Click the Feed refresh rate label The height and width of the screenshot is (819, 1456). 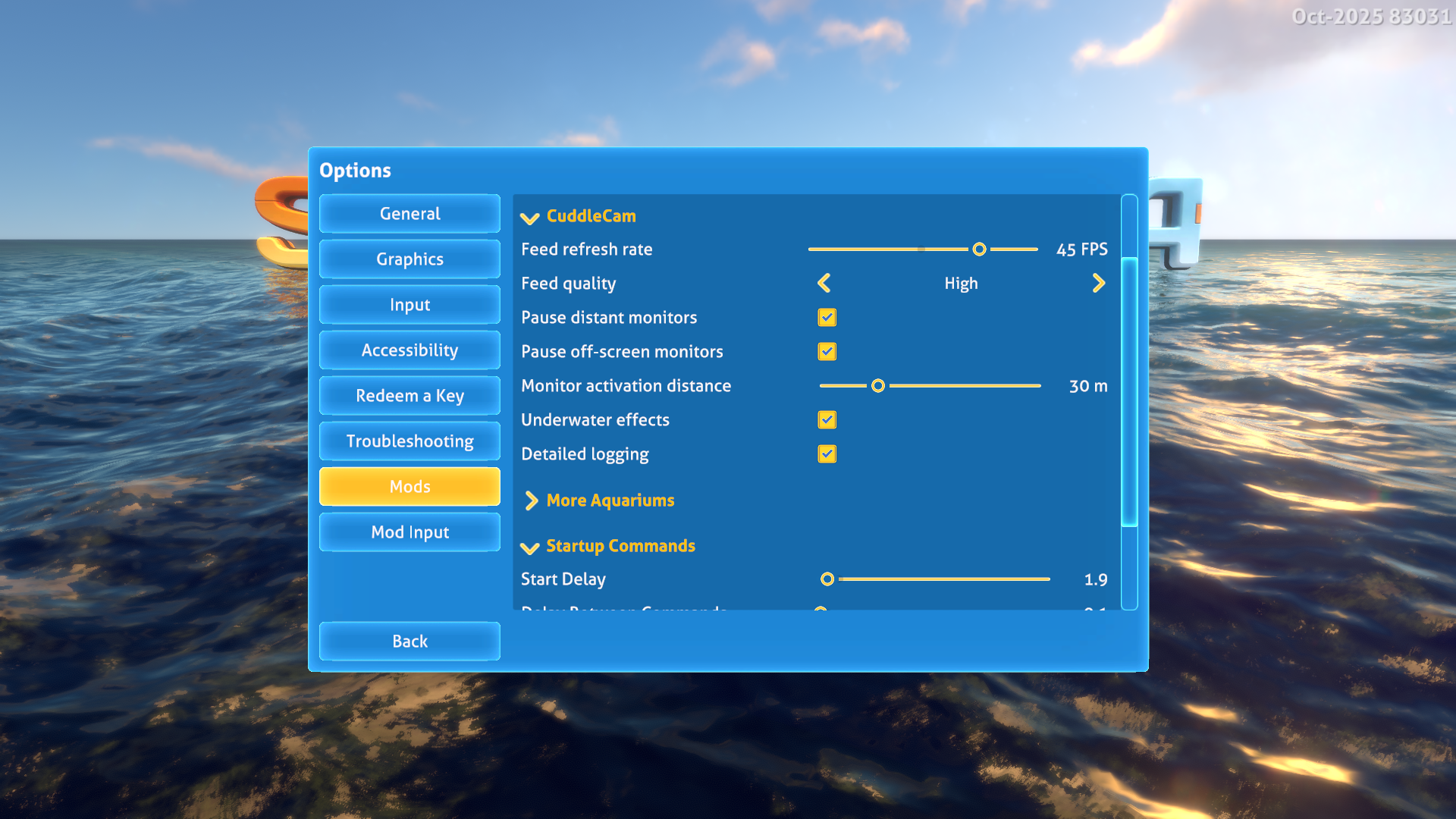pos(586,249)
